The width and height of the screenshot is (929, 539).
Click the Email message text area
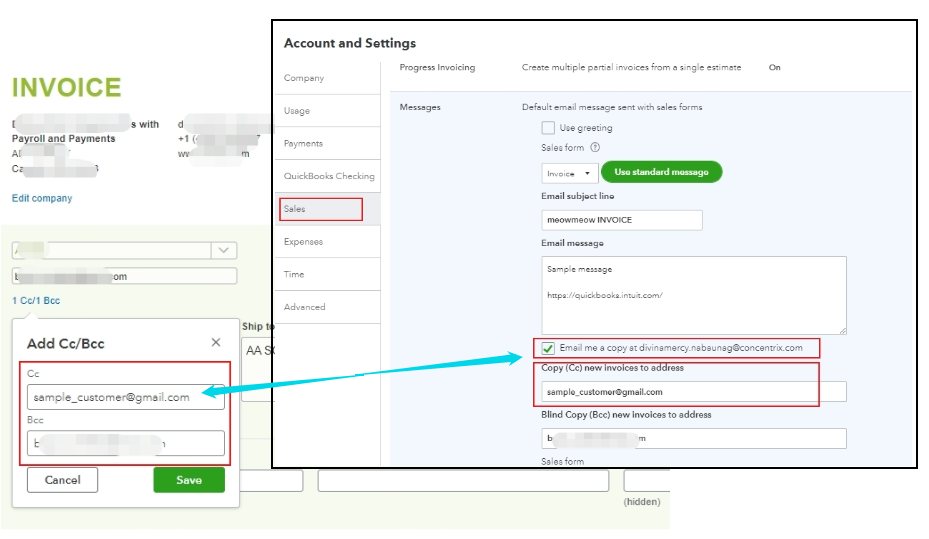click(x=694, y=295)
